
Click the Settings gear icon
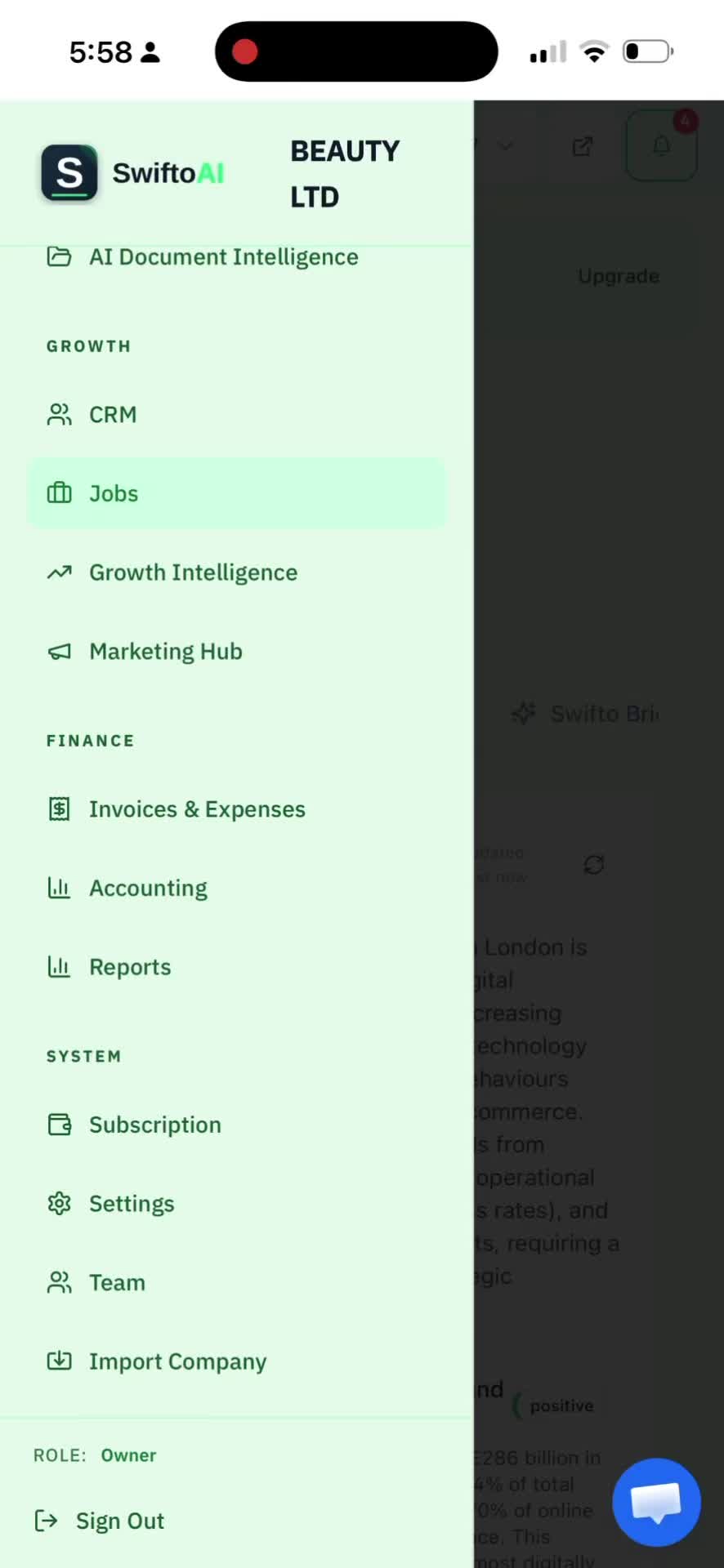(59, 1204)
